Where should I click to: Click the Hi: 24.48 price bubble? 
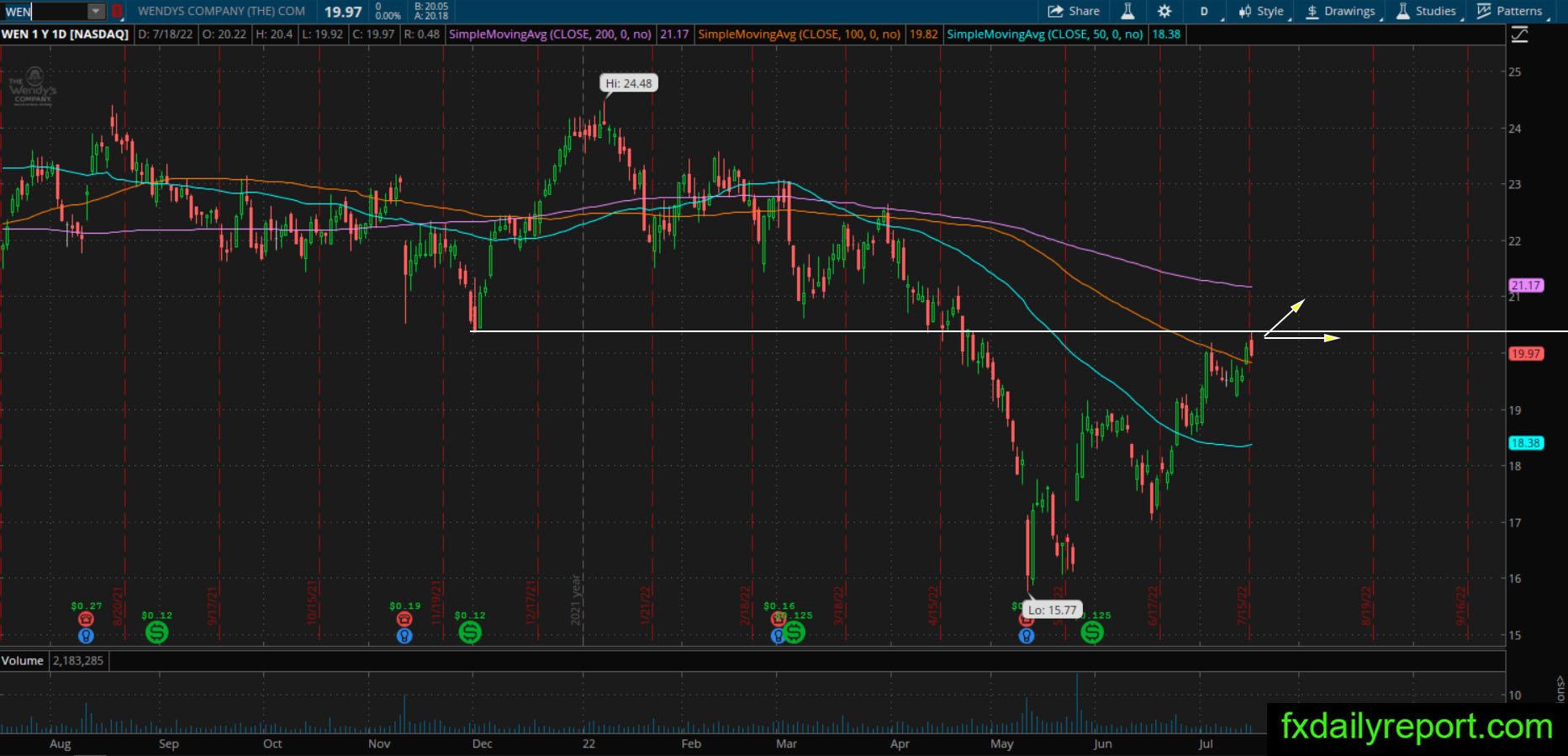point(629,83)
